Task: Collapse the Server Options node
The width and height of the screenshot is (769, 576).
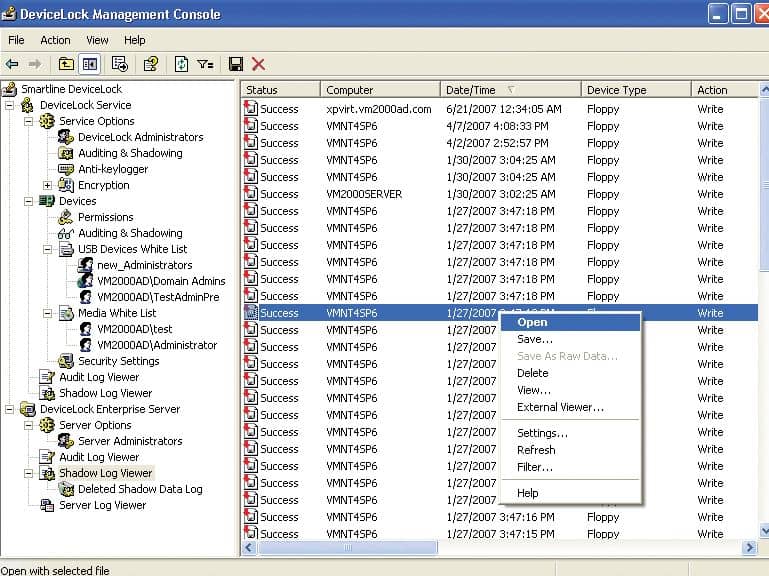Action: tap(28, 425)
